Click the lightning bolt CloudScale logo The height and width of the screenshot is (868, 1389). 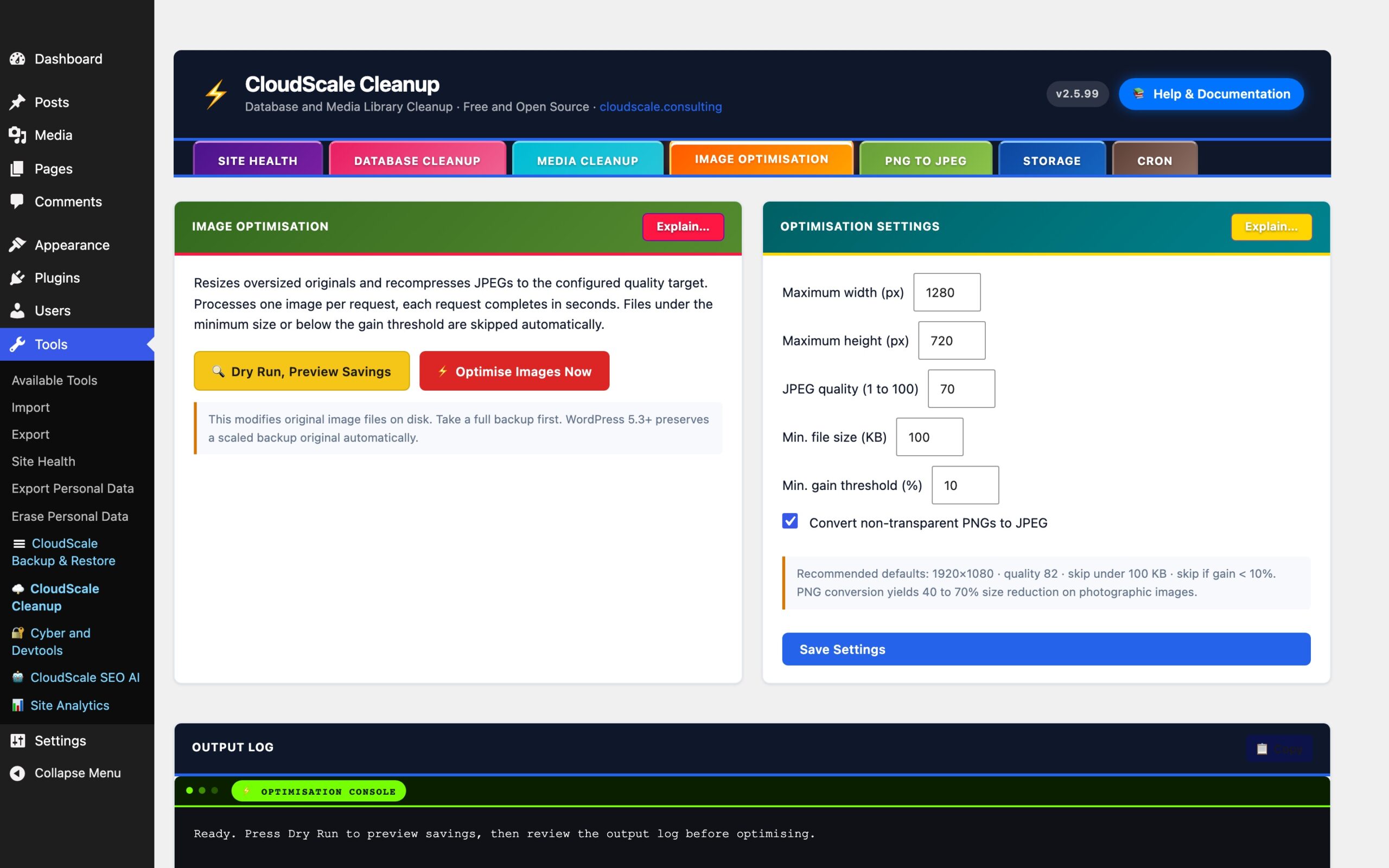click(x=216, y=94)
